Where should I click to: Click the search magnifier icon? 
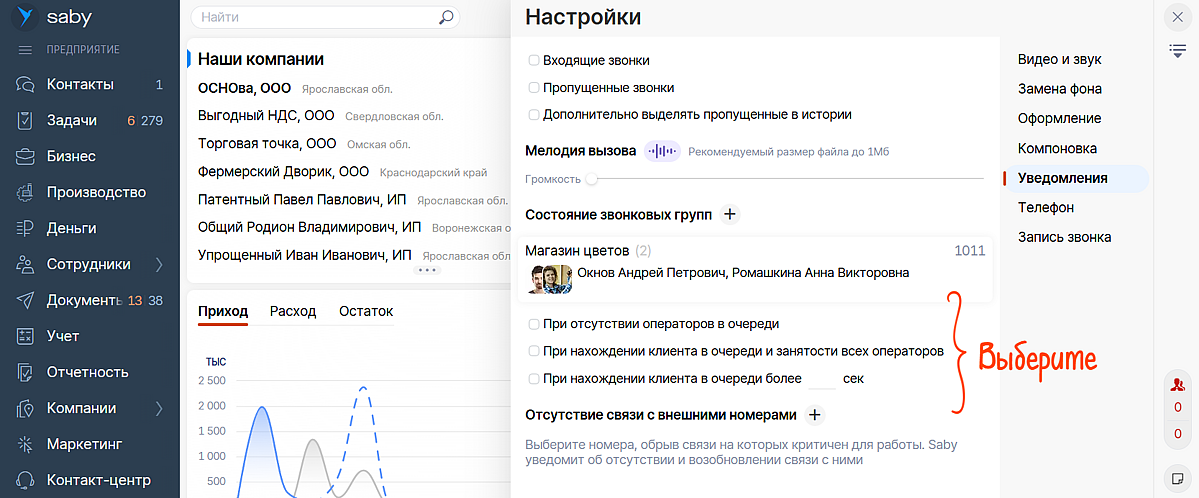tap(446, 17)
